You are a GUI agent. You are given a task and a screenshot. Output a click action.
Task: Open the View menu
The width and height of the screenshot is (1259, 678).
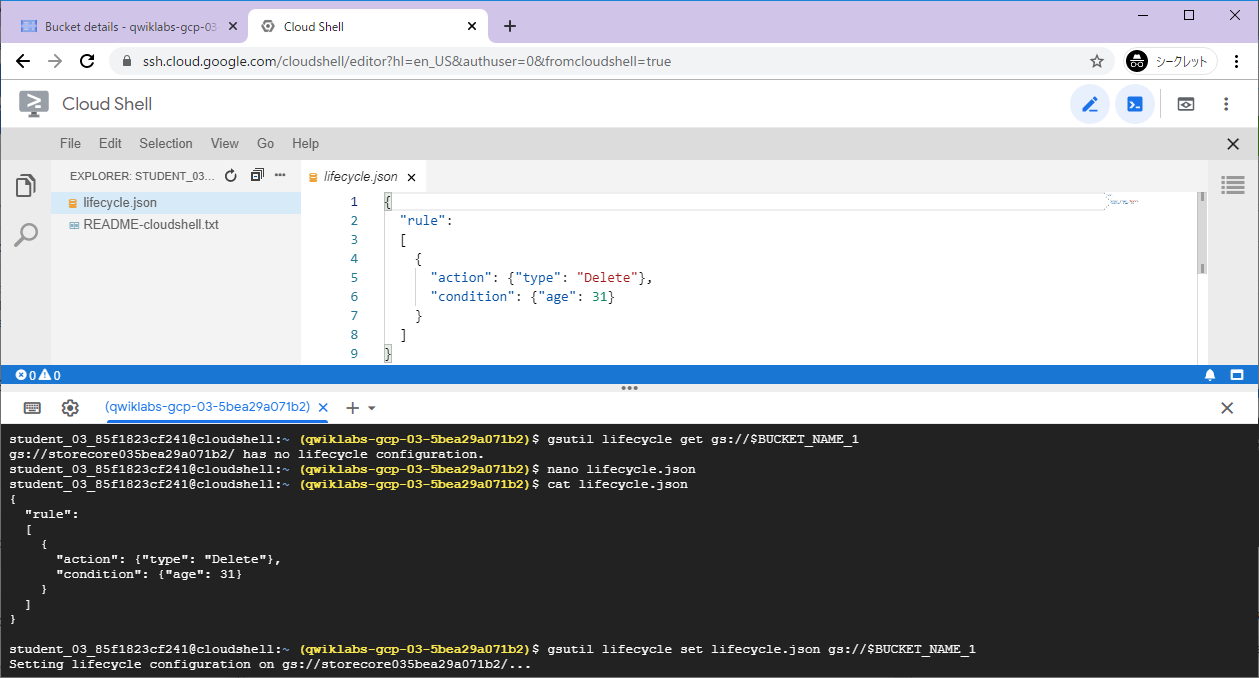pyautogui.click(x=225, y=144)
